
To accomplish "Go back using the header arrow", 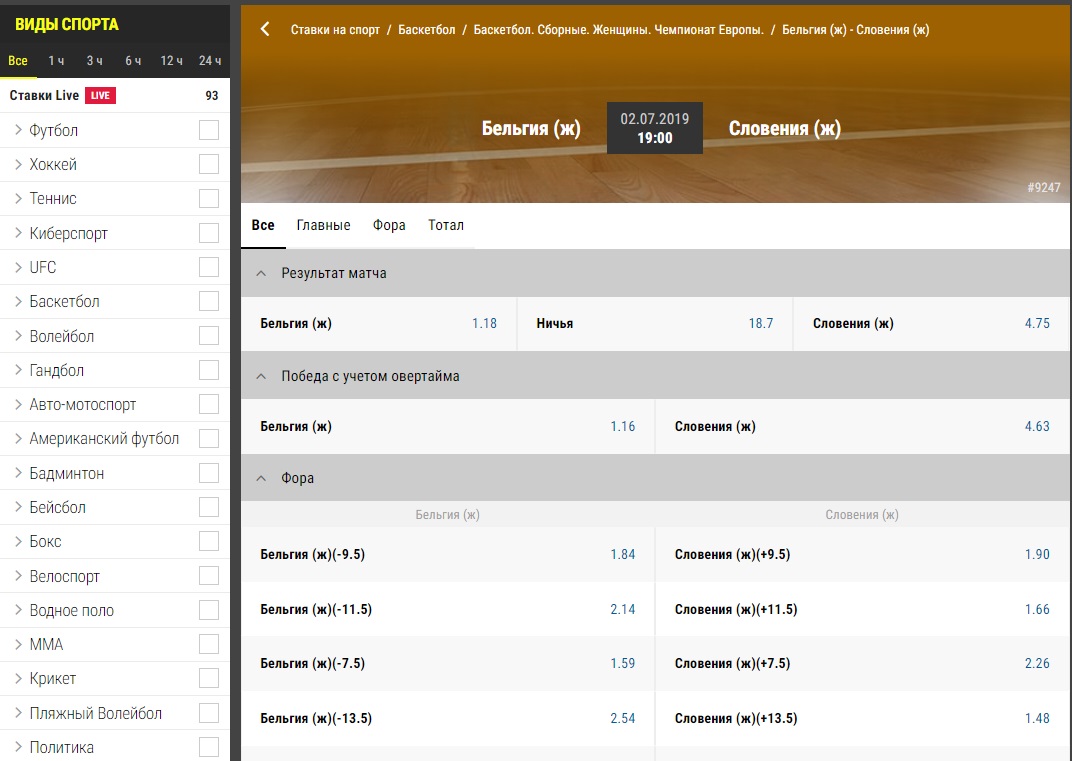I will [265, 29].
